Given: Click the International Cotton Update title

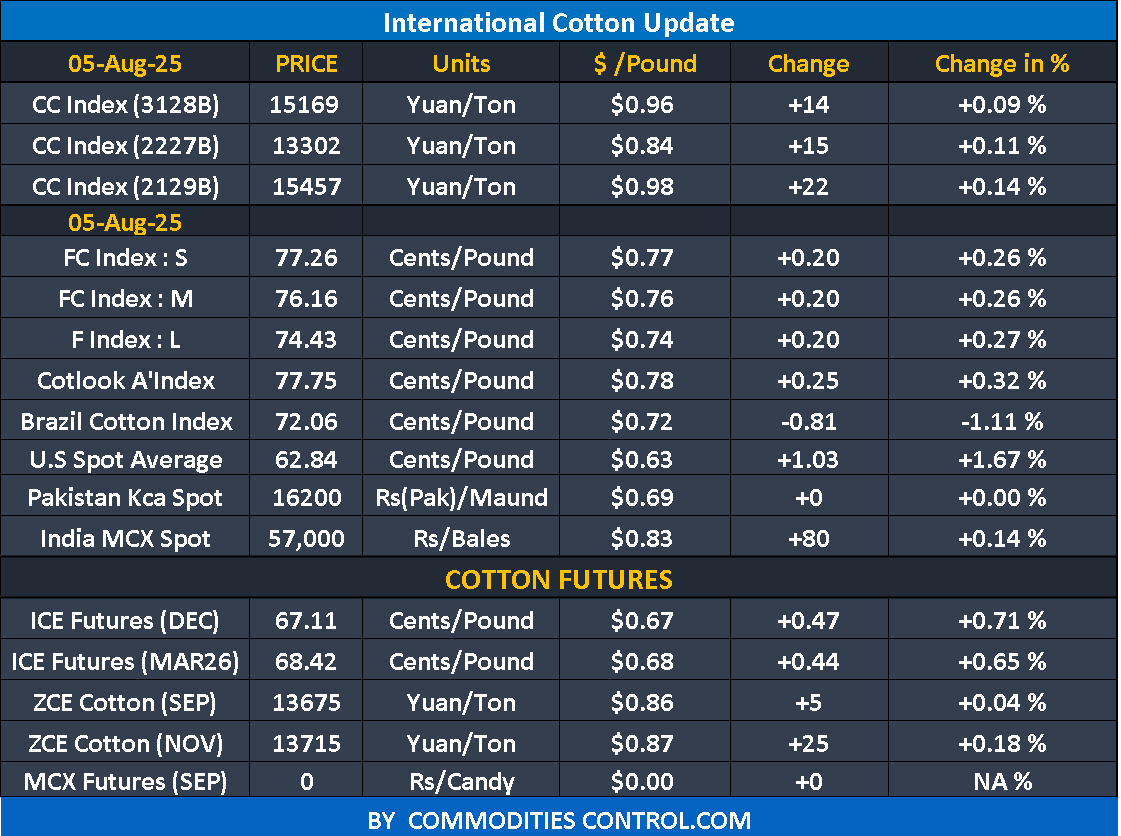Looking at the screenshot, I should 559,23.
